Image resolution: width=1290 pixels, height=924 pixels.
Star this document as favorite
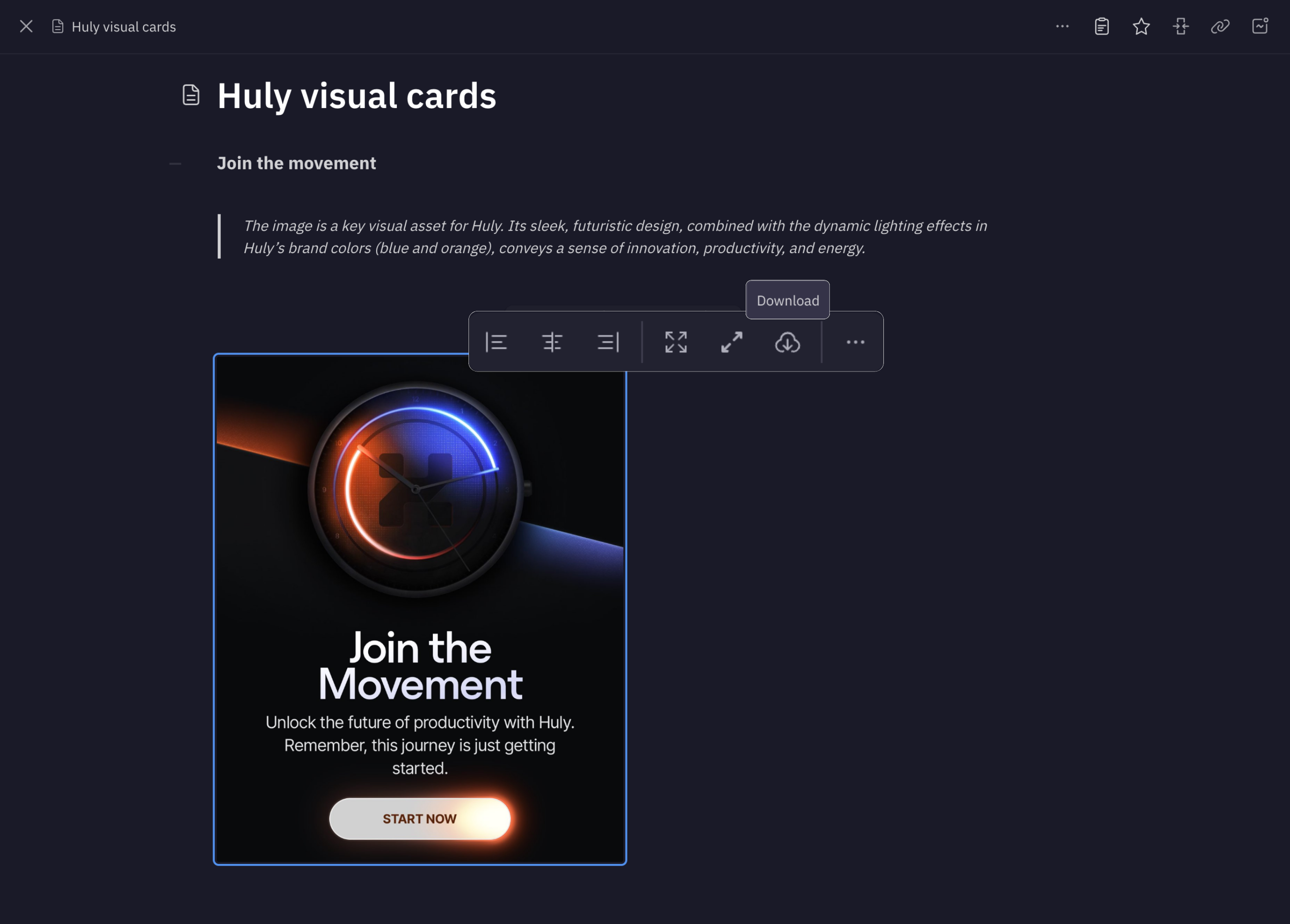coord(1141,26)
